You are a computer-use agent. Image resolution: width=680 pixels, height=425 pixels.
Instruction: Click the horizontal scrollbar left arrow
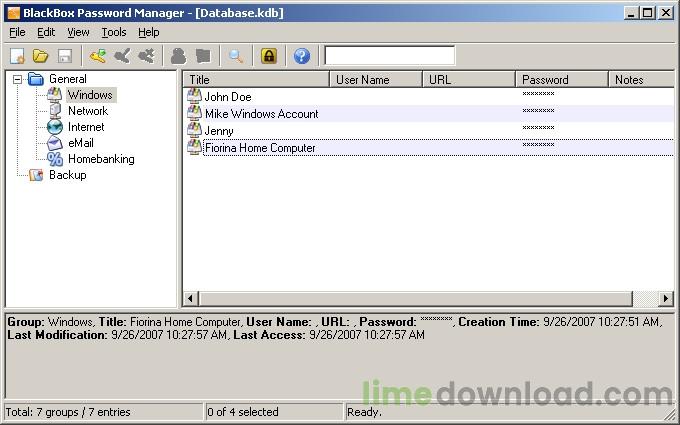190,298
